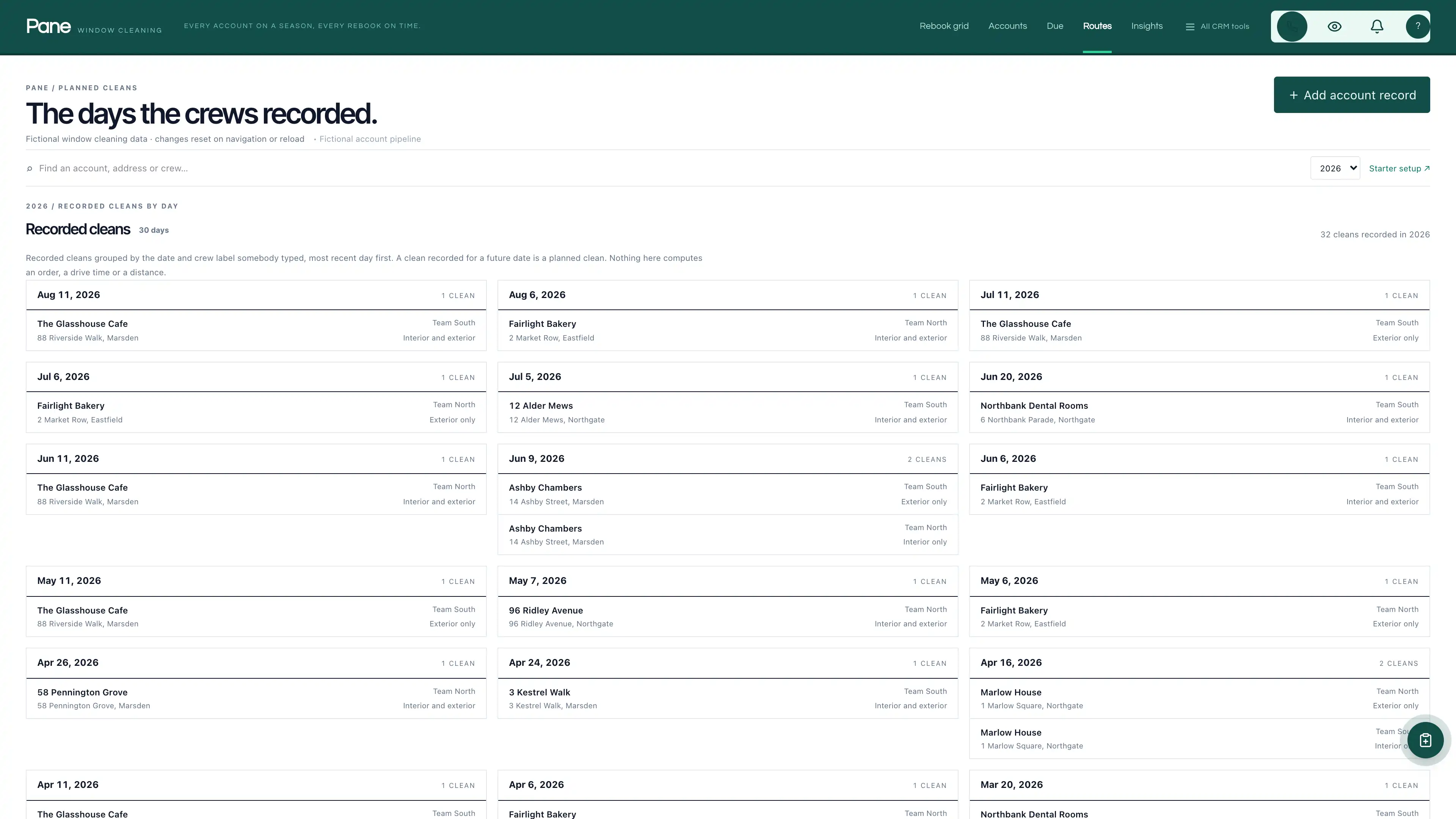The width and height of the screenshot is (1456, 819).
Task: Select the 3 Kestrel Walk clean row
Action: [728, 698]
